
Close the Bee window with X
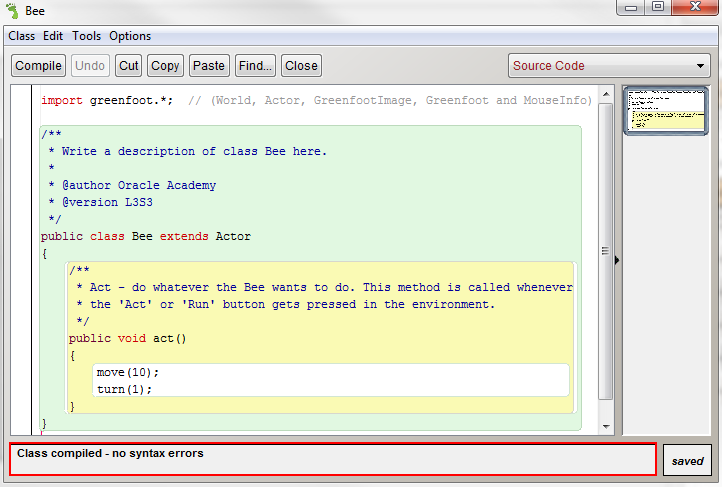click(695, 7)
